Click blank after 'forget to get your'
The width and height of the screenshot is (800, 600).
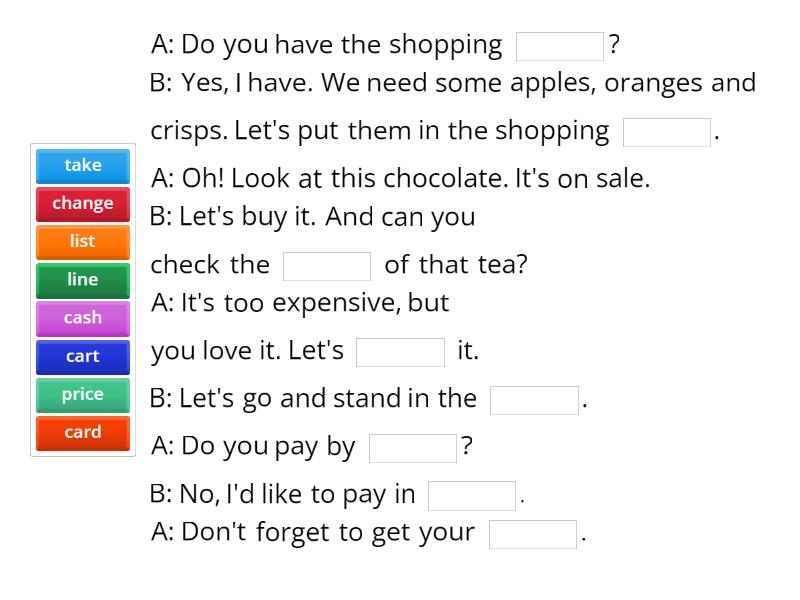pos(533,534)
